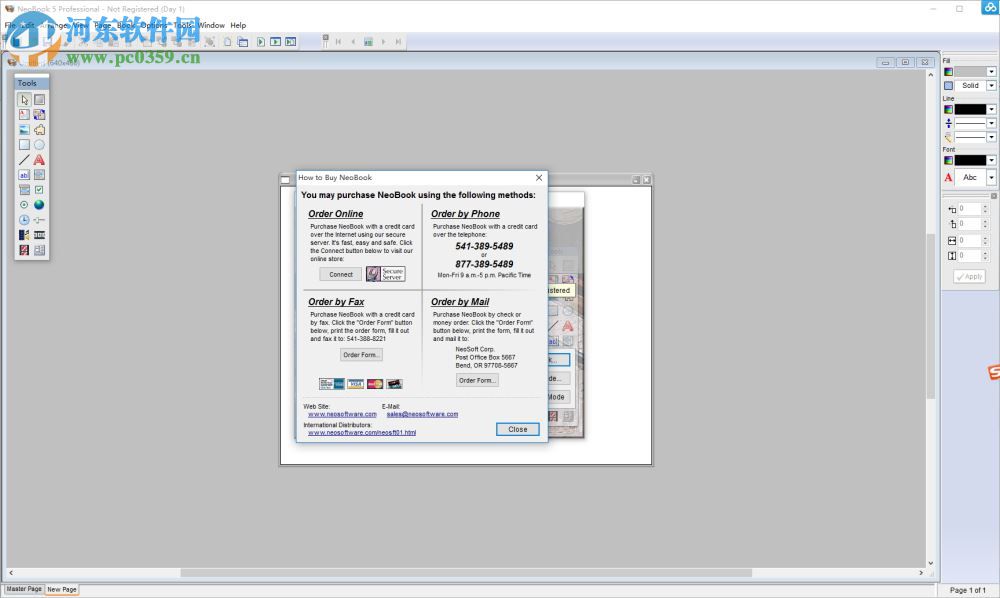Click the left position input field
Image resolution: width=1000 pixels, height=598 pixels.
[x=969, y=208]
